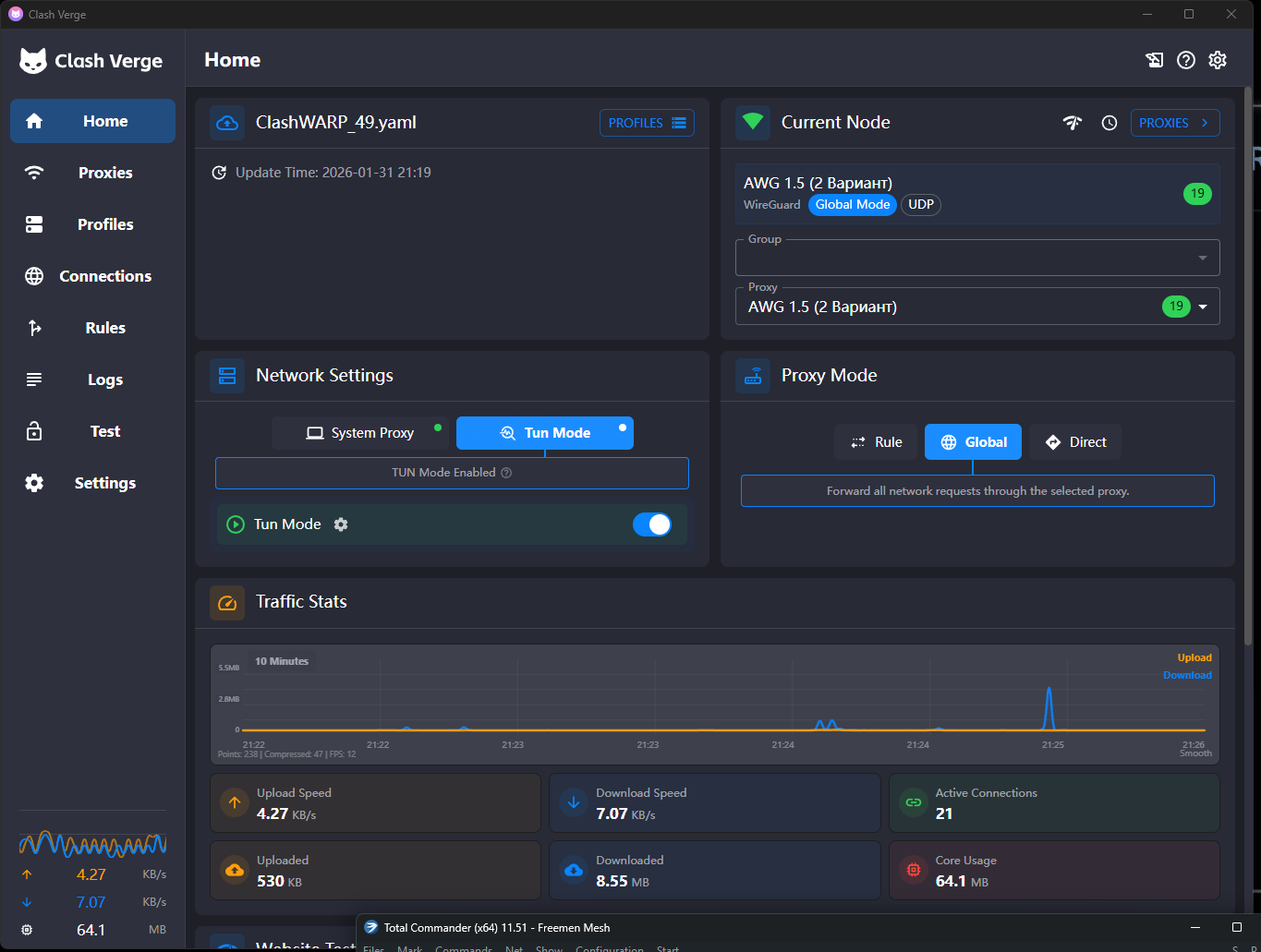The image size is (1261, 952).
Task: Open Active Connections link icon card
Action: point(914,803)
